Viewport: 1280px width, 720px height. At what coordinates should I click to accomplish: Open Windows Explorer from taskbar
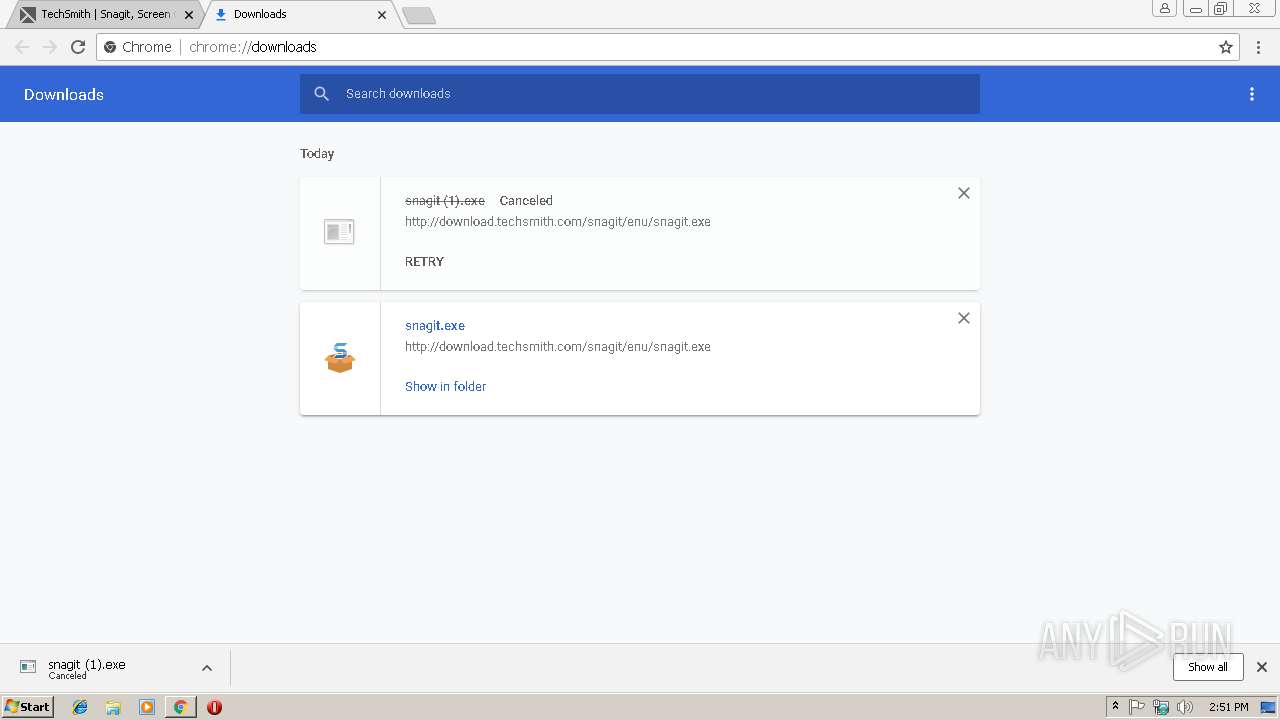tap(113, 707)
